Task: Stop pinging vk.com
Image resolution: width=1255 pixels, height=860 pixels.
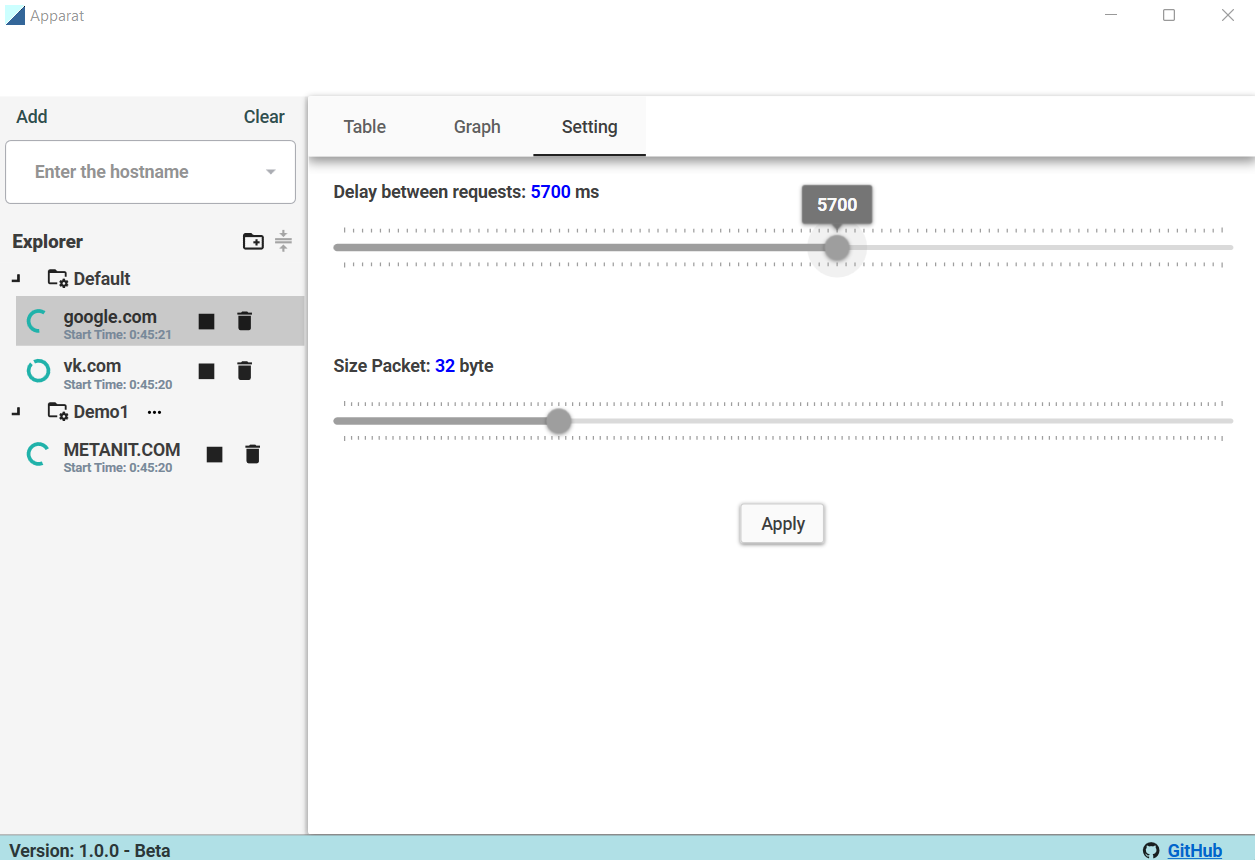Action: click(206, 370)
